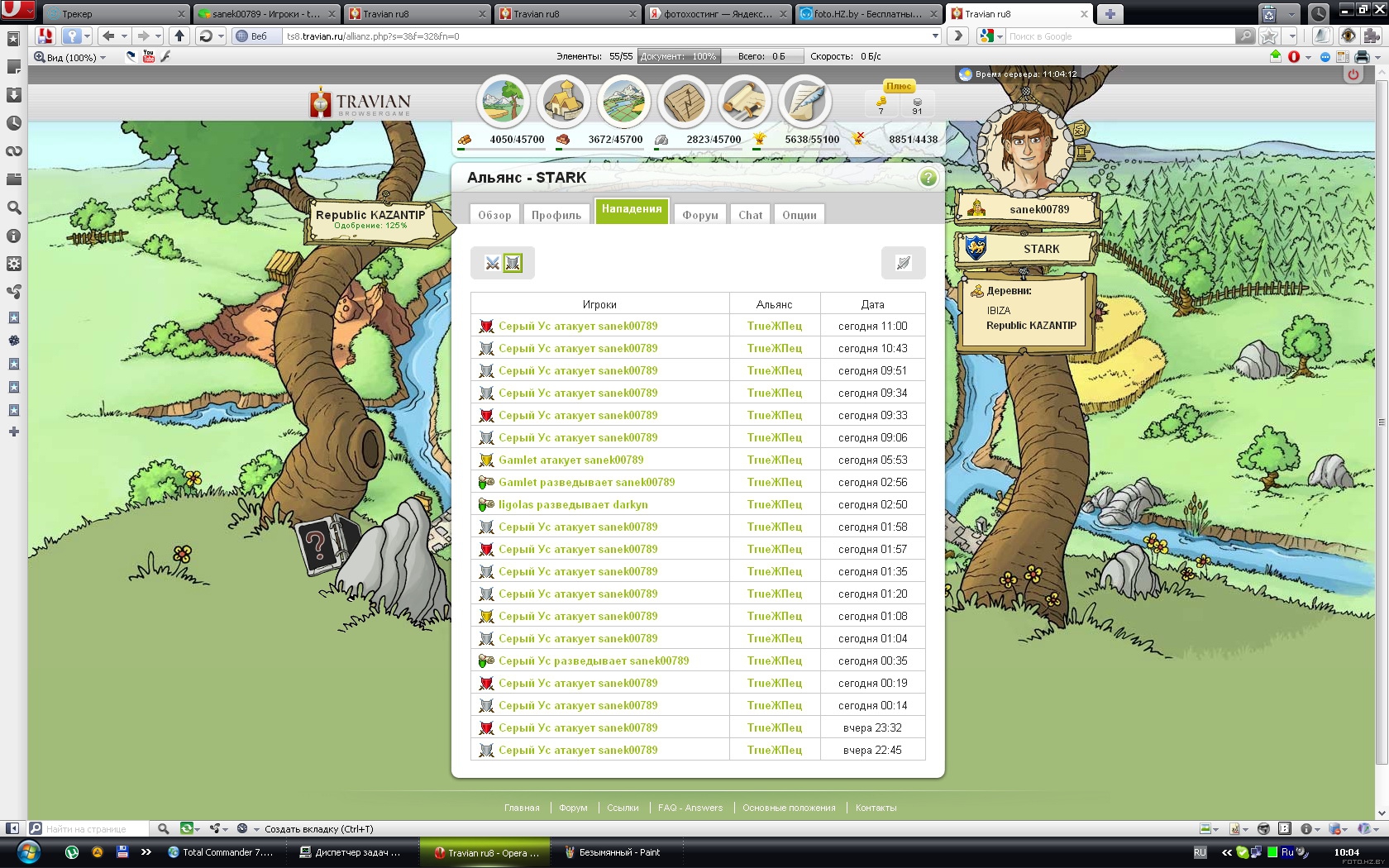Reload the page with refresh icon
Screen dimensions: 1389x868
(x=206, y=36)
